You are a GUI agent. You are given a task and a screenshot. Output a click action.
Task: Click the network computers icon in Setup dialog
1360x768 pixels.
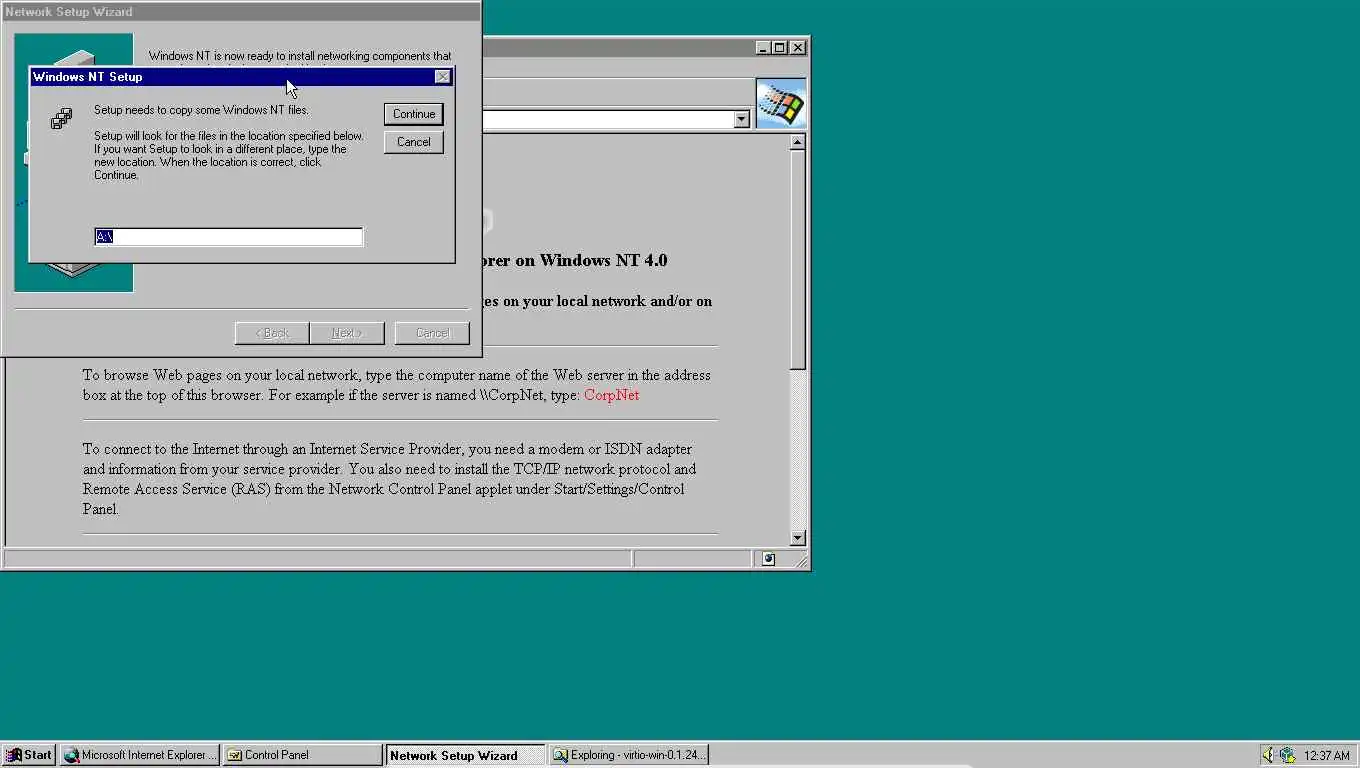(x=61, y=119)
